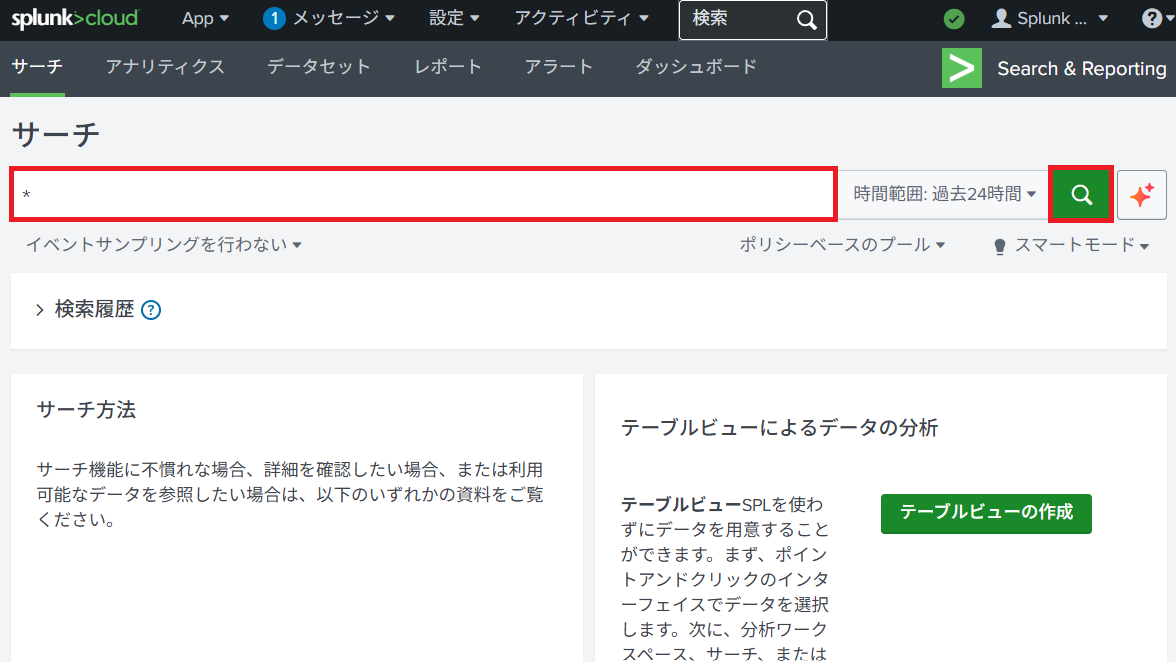Switch to the レポート tab
The image size is (1176, 662).
point(448,67)
